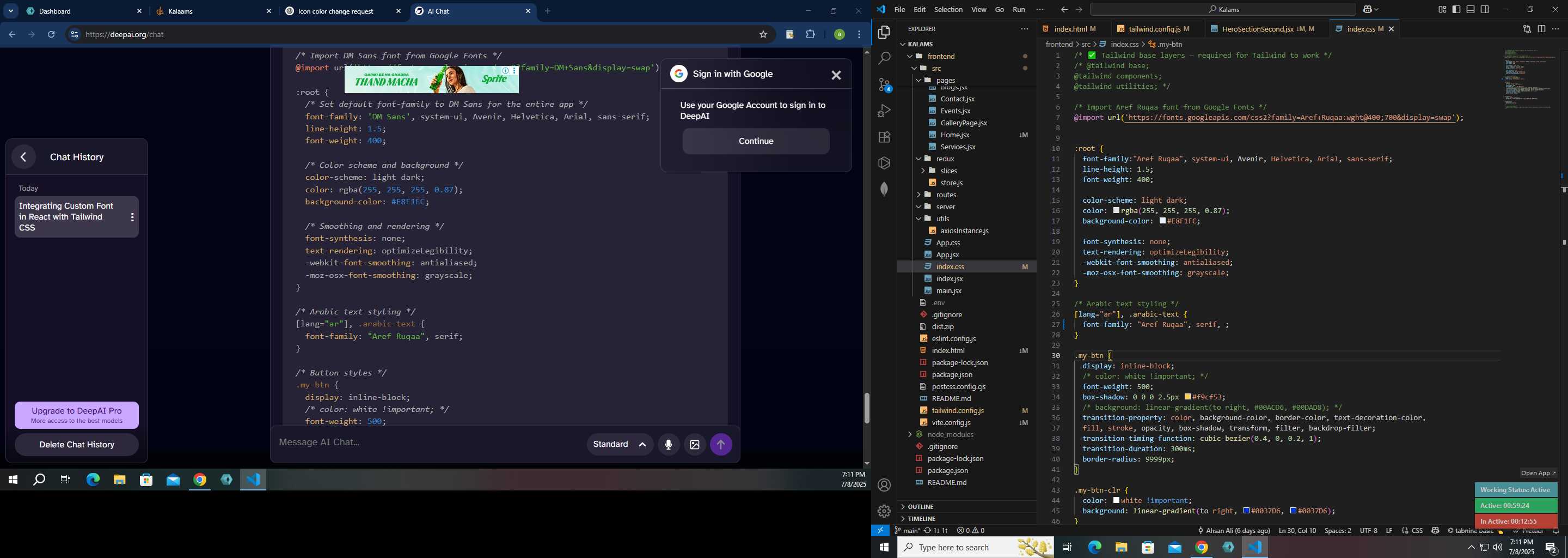Click the VS Code command center search box
The height and width of the screenshot is (558, 1568).
pos(1223,10)
